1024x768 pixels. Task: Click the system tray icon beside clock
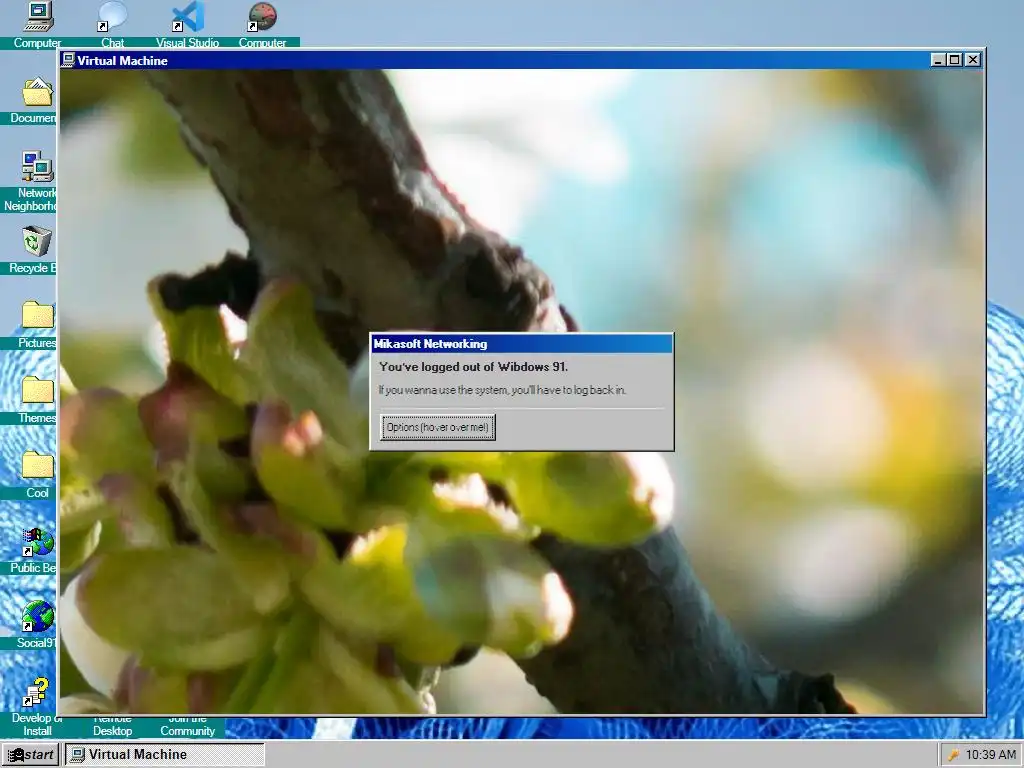[x=953, y=755]
